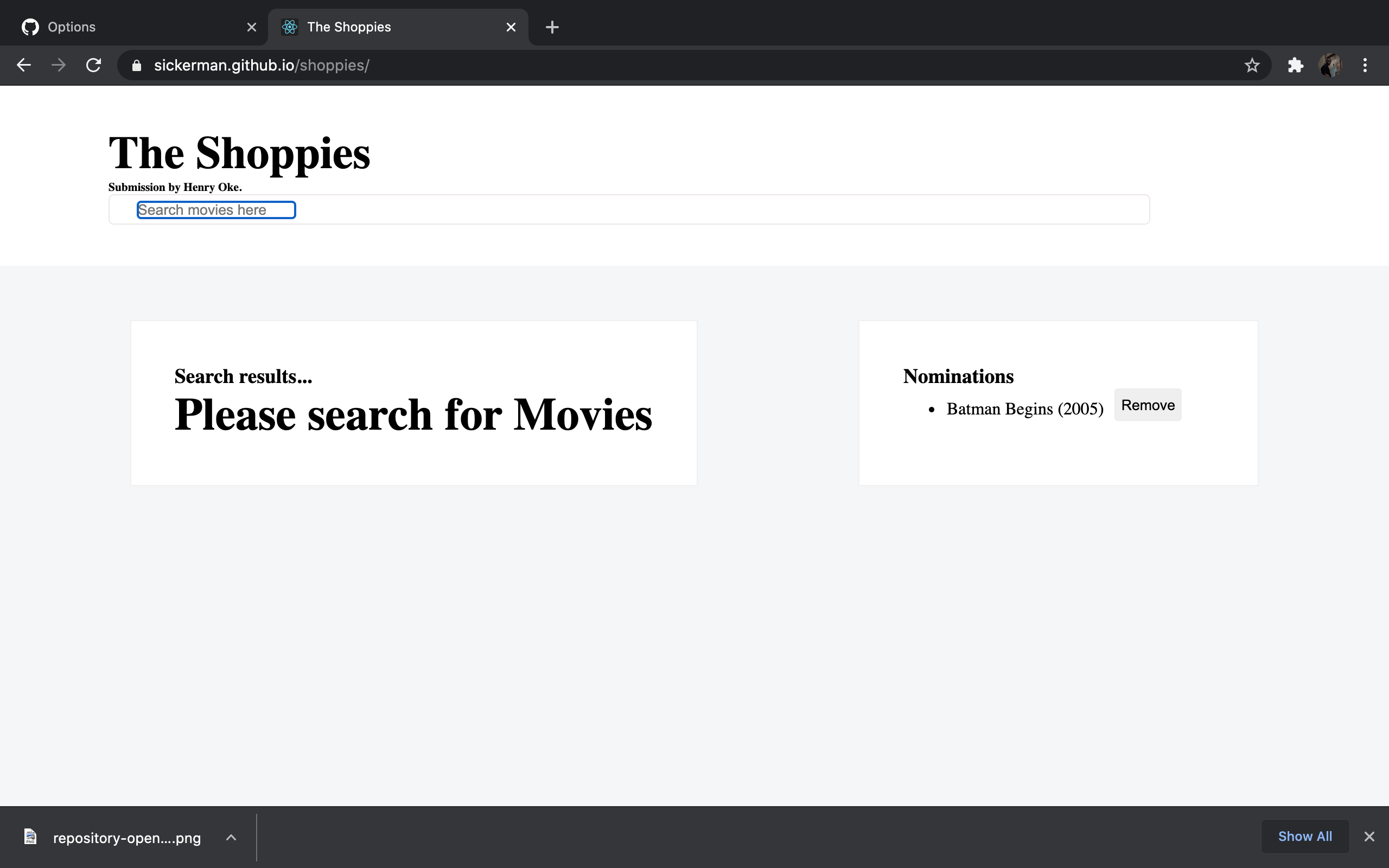Expand the repository-open png download options
The height and width of the screenshot is (868, 1389).
click(x=231, y=837)
